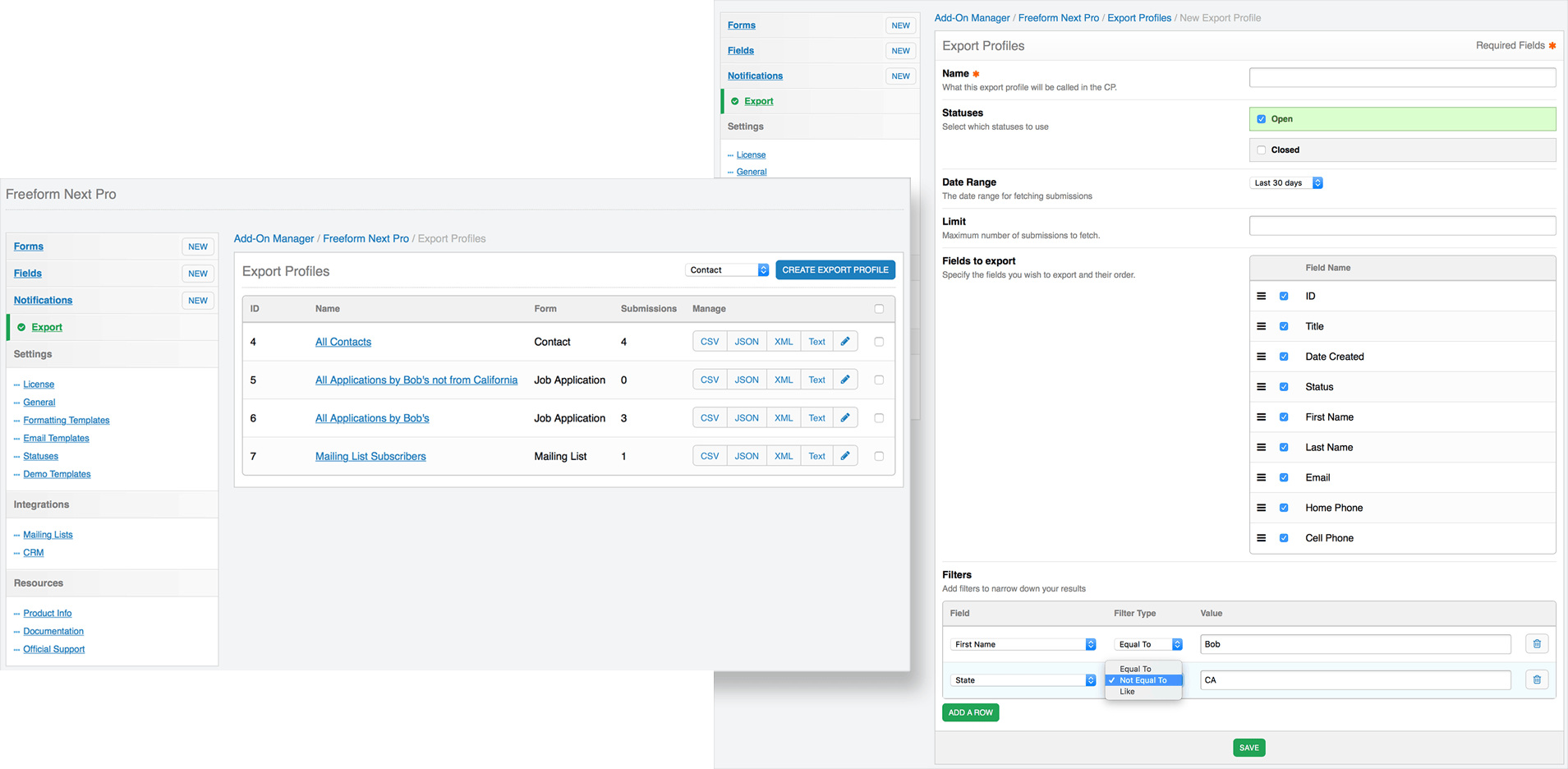The height and width of the screenshot is (769, 1568).
Task: Uncheck the Cell Phone export field
Action: pos(1284,538)
